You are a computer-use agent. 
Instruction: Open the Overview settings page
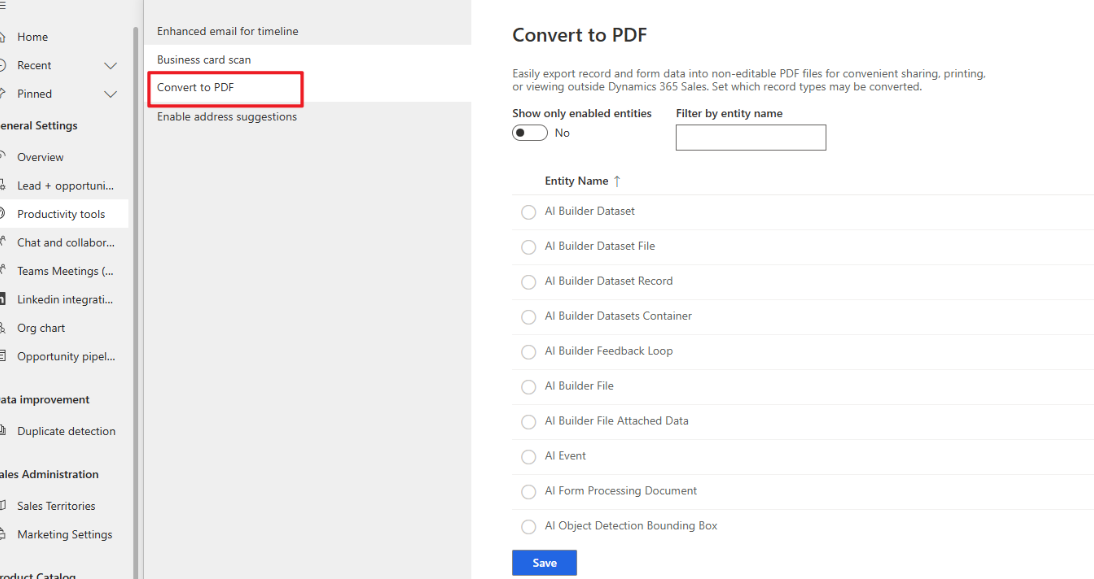point(40,158)
